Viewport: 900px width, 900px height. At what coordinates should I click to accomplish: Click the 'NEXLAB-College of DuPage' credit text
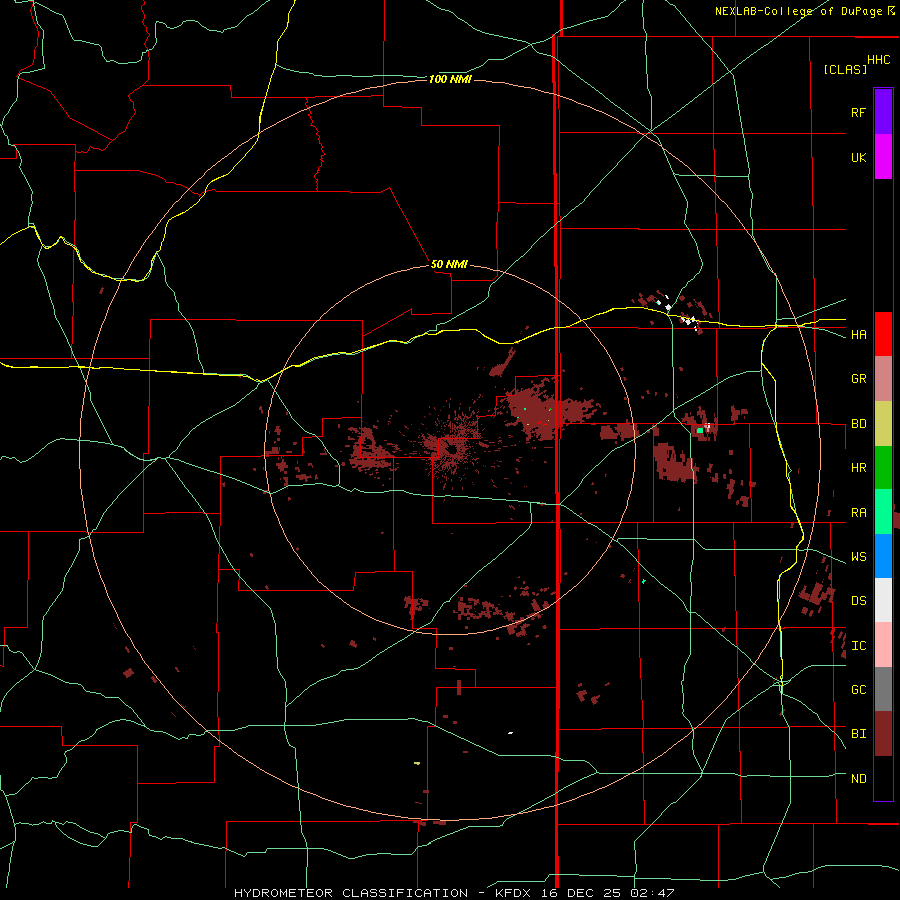click(x=800, y=11)
